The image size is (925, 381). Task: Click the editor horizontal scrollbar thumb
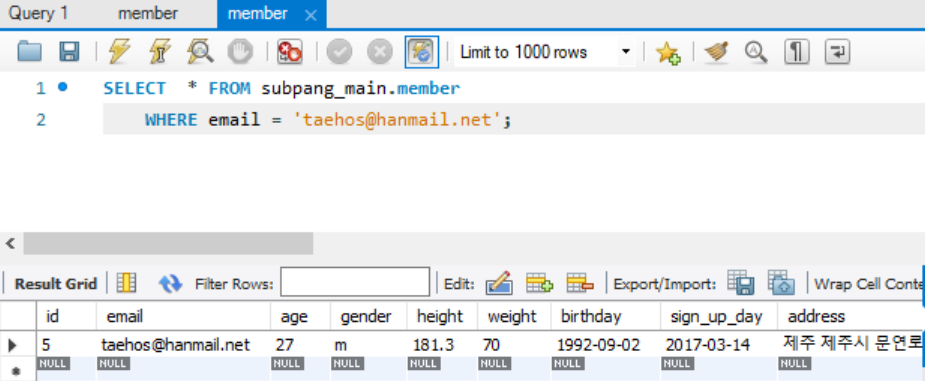coord(168,243)
